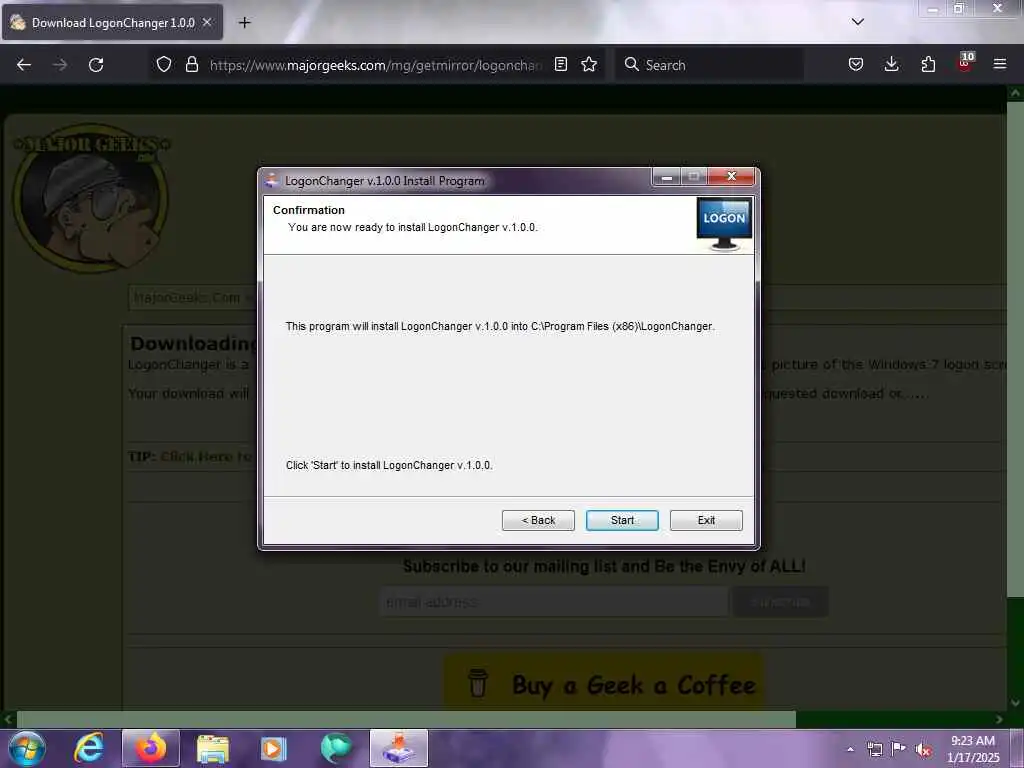Open Action Center flag icon
The width and height of the screenshot is (1024, 768).
coord(899,748)
